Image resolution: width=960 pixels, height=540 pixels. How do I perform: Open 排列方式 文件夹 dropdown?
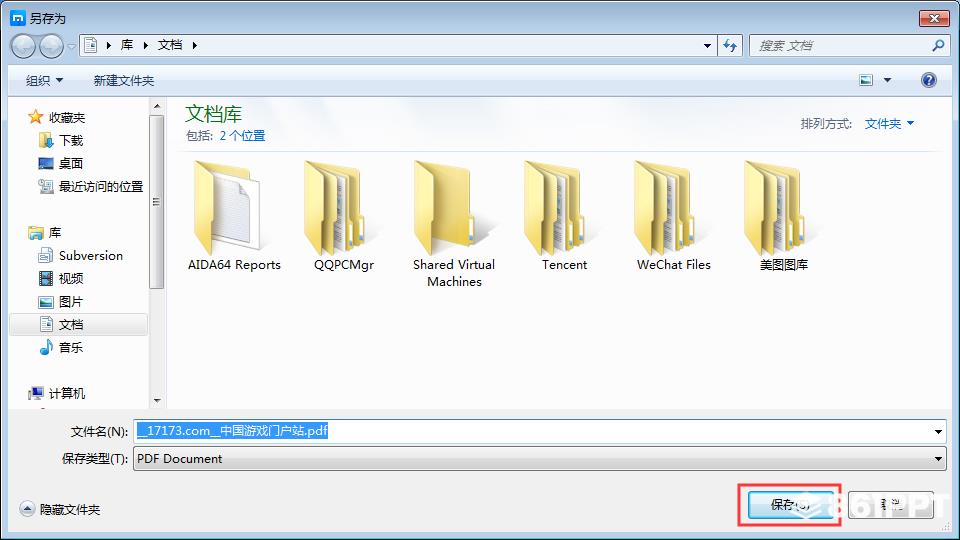(x=889, y=124)
